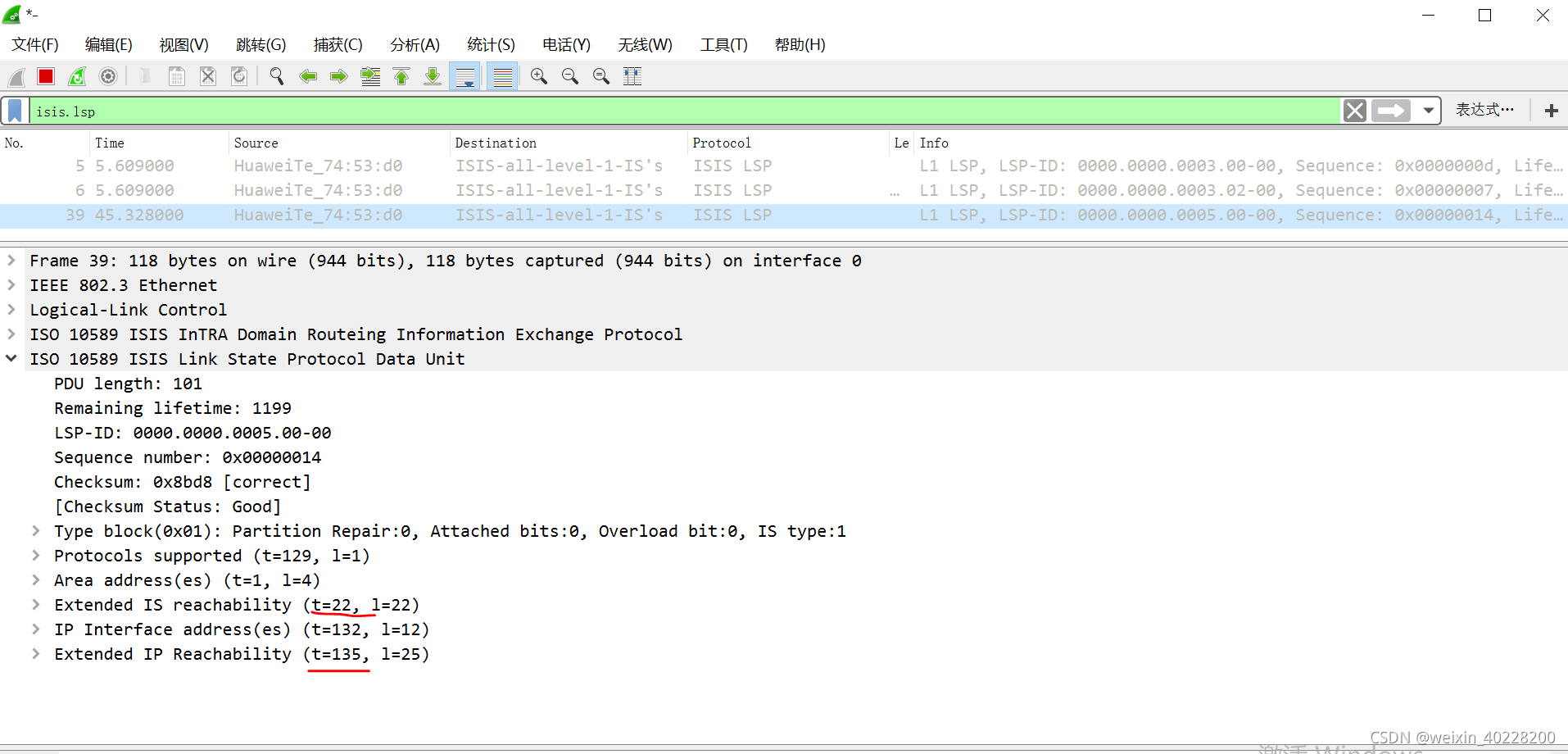Expand the Area address(es) node
Image resolution: width=1568 pixels, height=754 pixels.
(36, 580)
